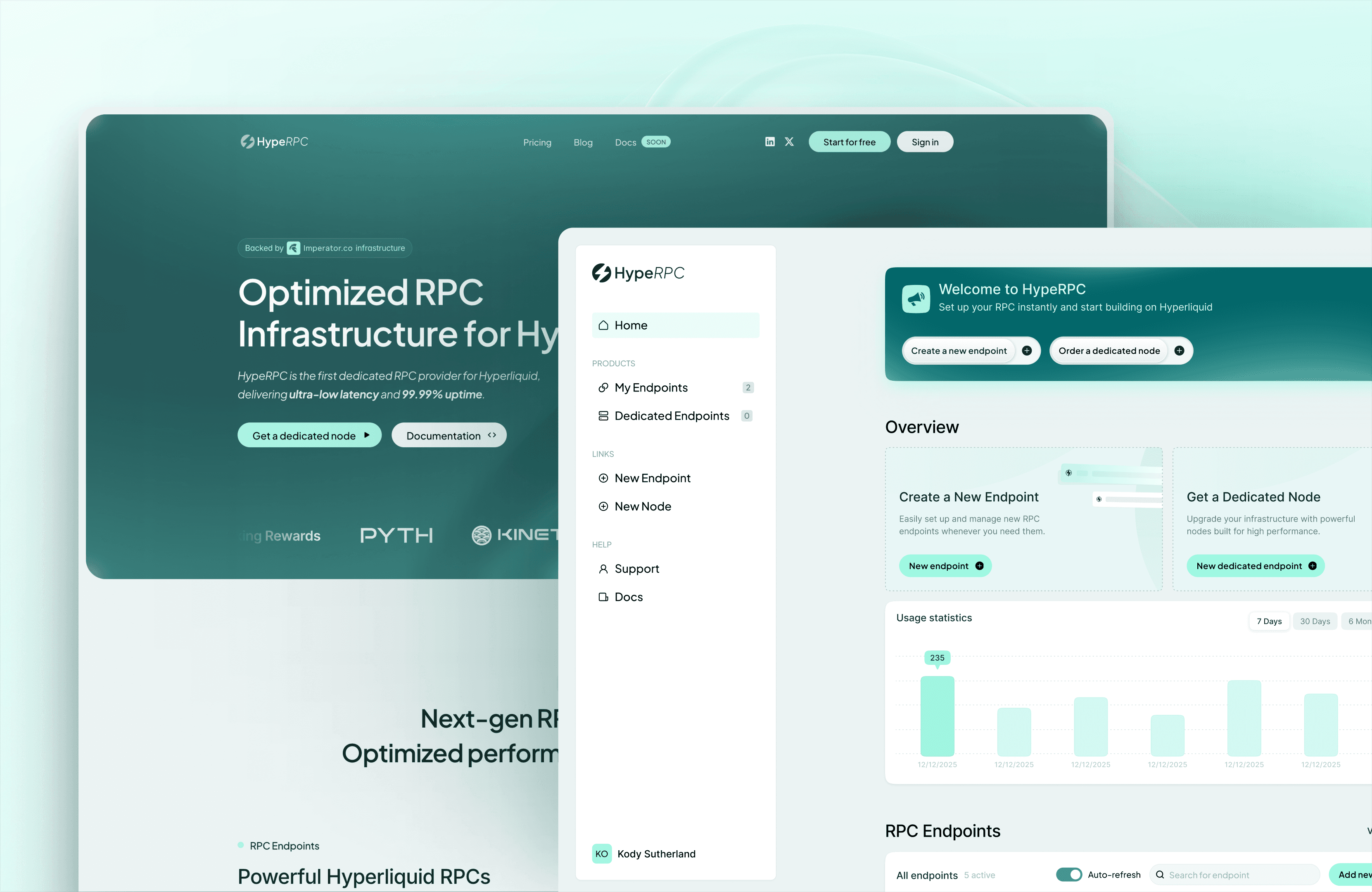Viewport: 1372px width, 892px height.
Task: Click the plus icon beside Create a new endpoint
Action: click(1027, 350)
